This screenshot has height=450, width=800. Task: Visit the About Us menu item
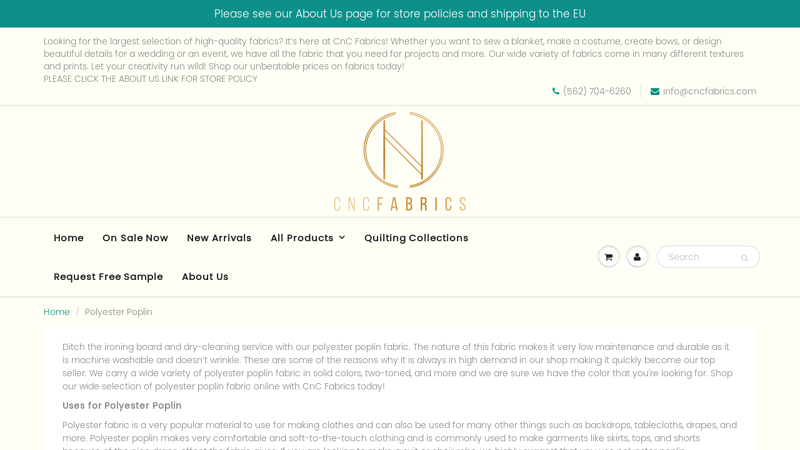(205, 277)
